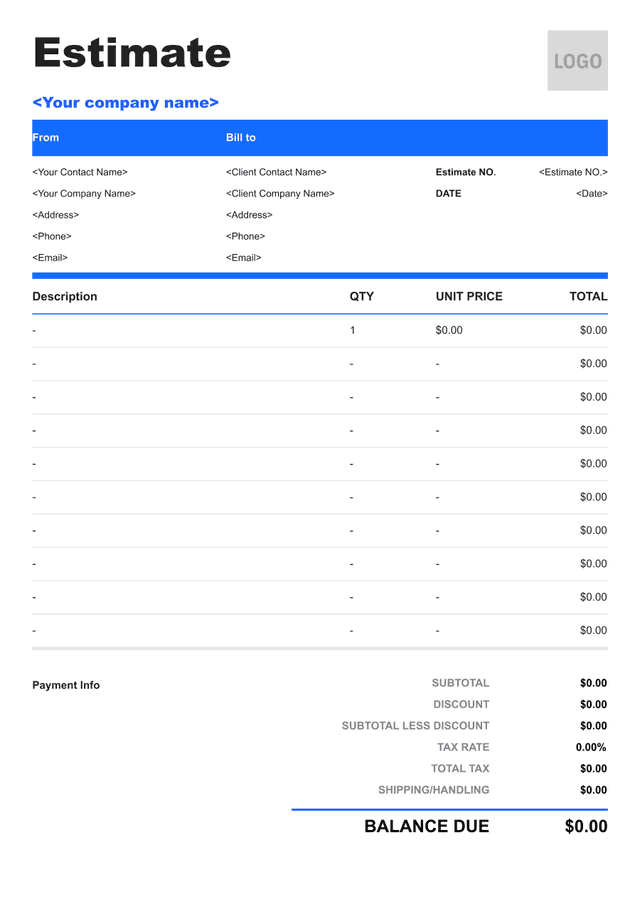Select the <Client Company Name> field
The width and height of the screenshot is (640, 905).
pos(280,193)
